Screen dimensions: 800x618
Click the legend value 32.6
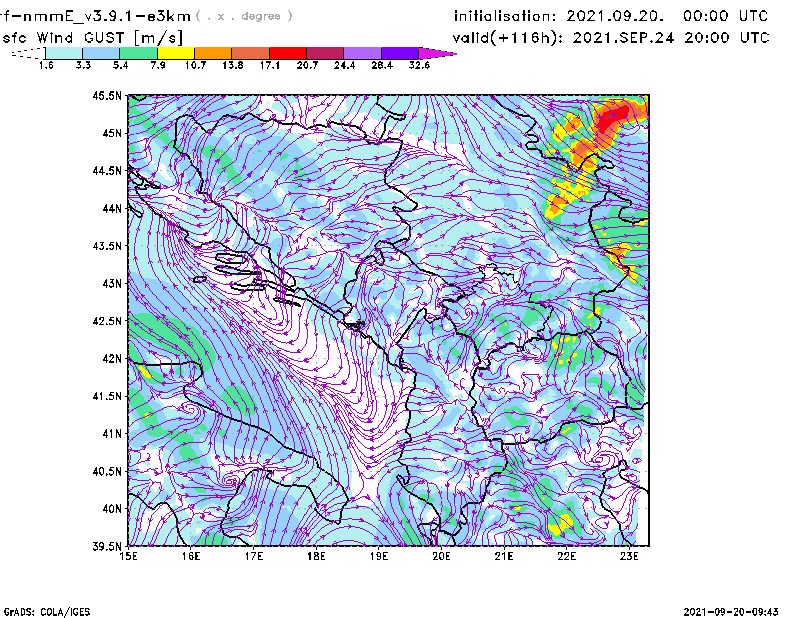click(x=419, y=65)
